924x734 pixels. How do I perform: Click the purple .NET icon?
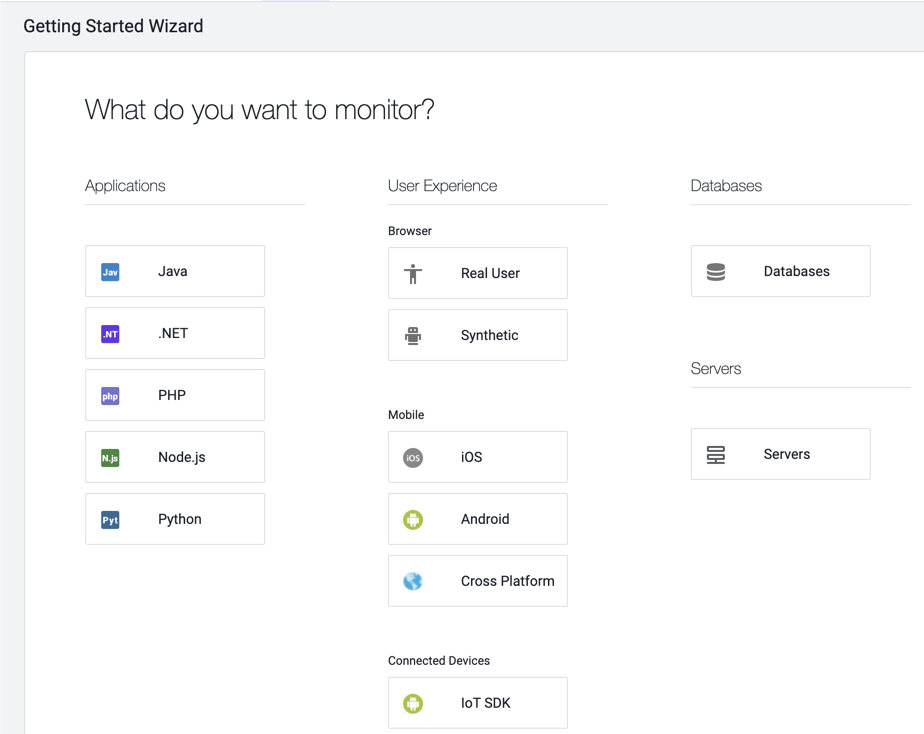pyautogui.click(x=110, y=334)
